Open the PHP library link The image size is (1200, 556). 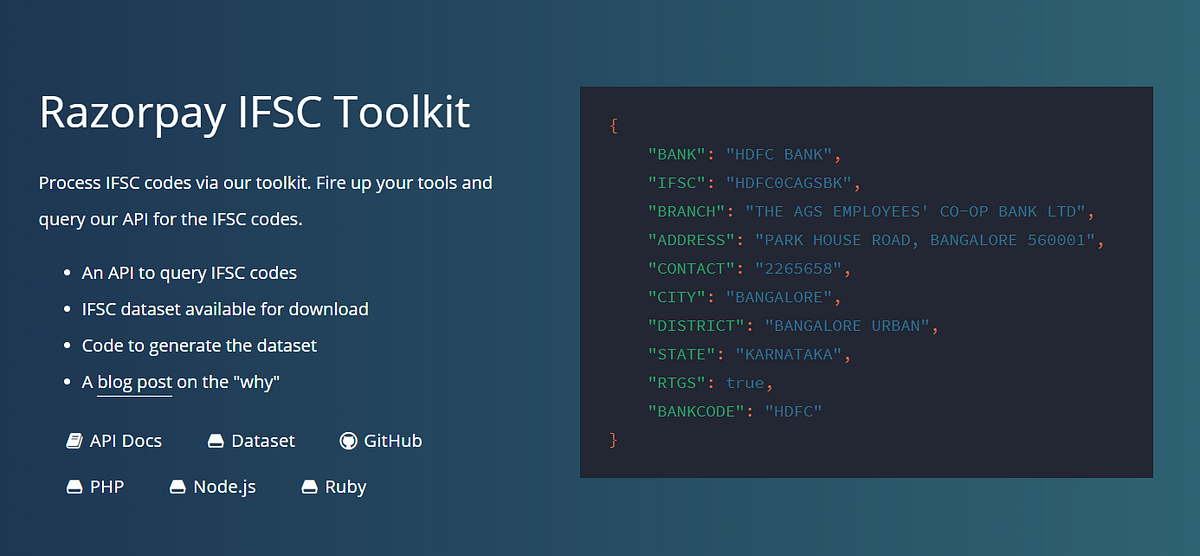(95, 487)
